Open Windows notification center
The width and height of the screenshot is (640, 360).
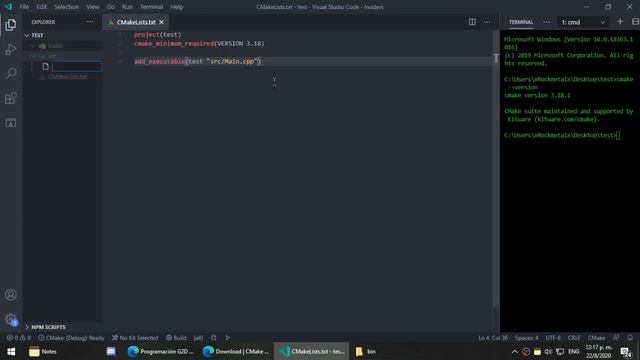pyautogui.click(x=626, y=351)
